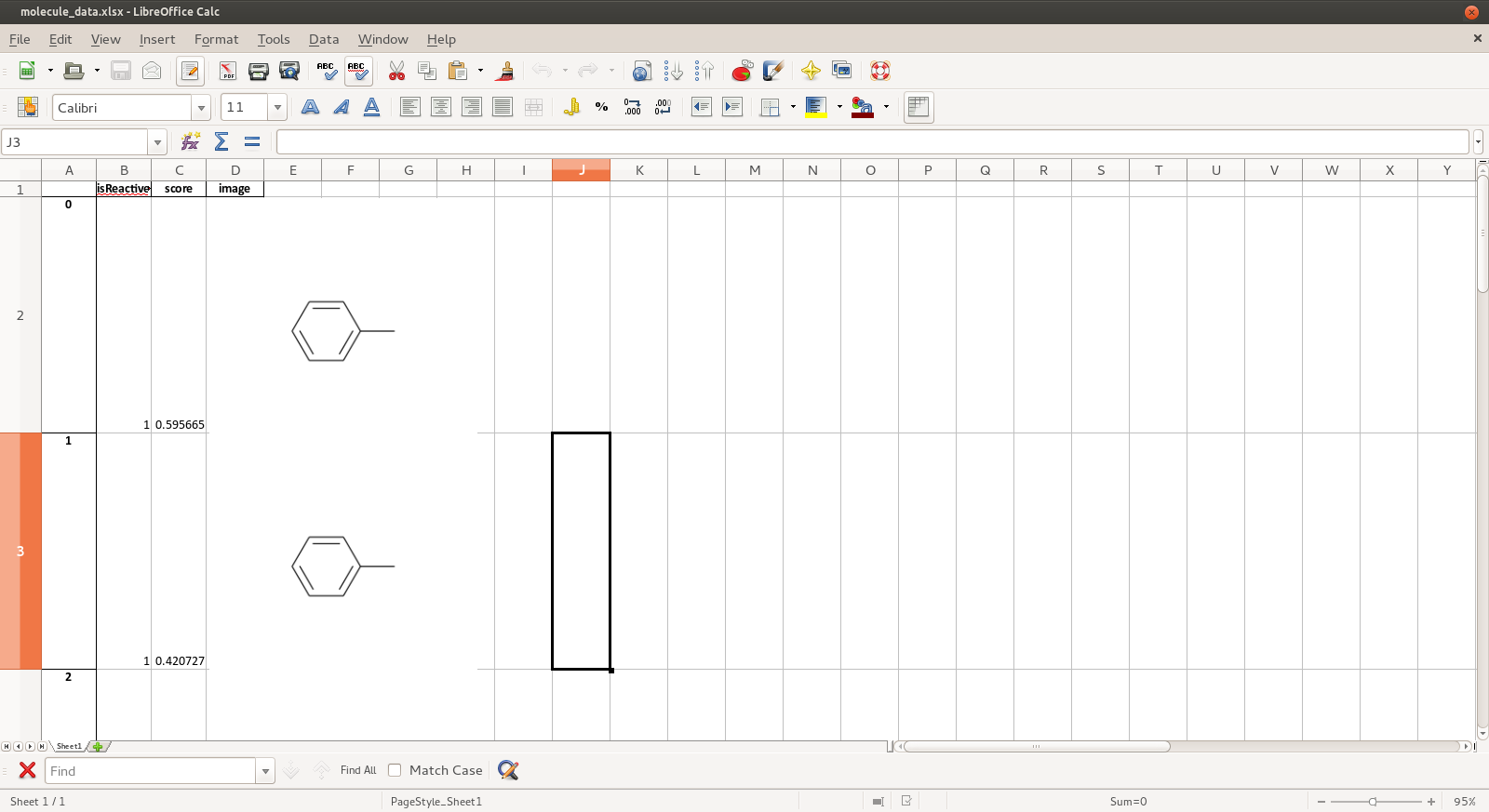Open the LibreOffice Help lifebuoy
Viewport: 1489px width, 812px height.
[x=879, y=71]
